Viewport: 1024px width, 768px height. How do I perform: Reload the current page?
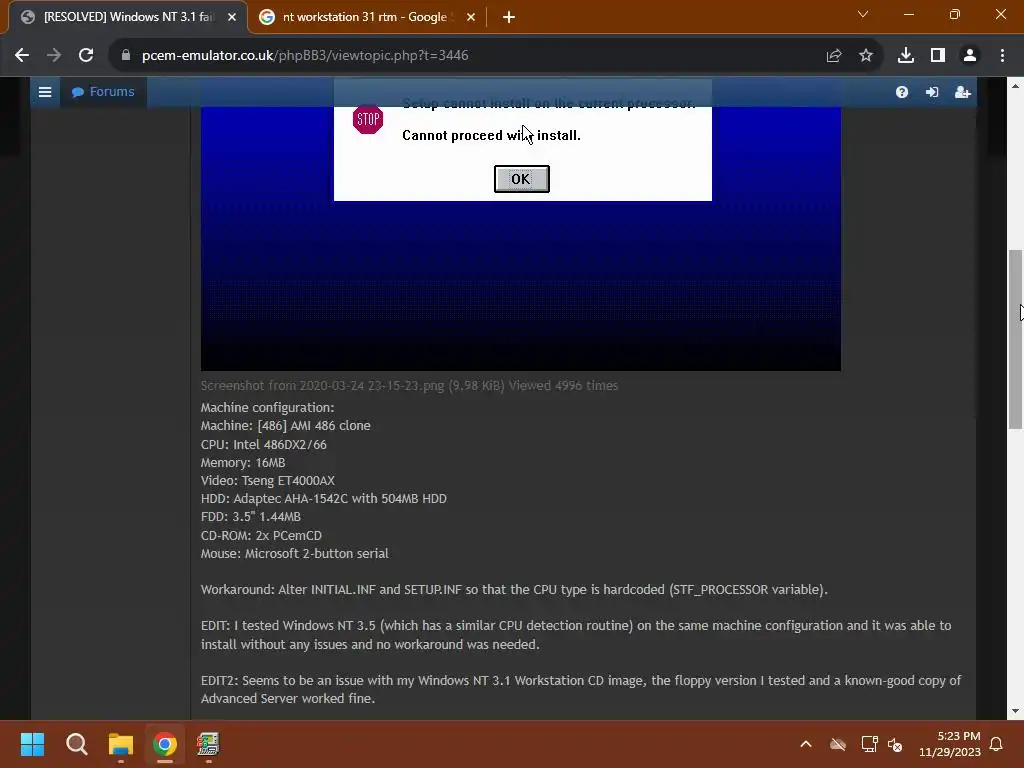point(86,56)
